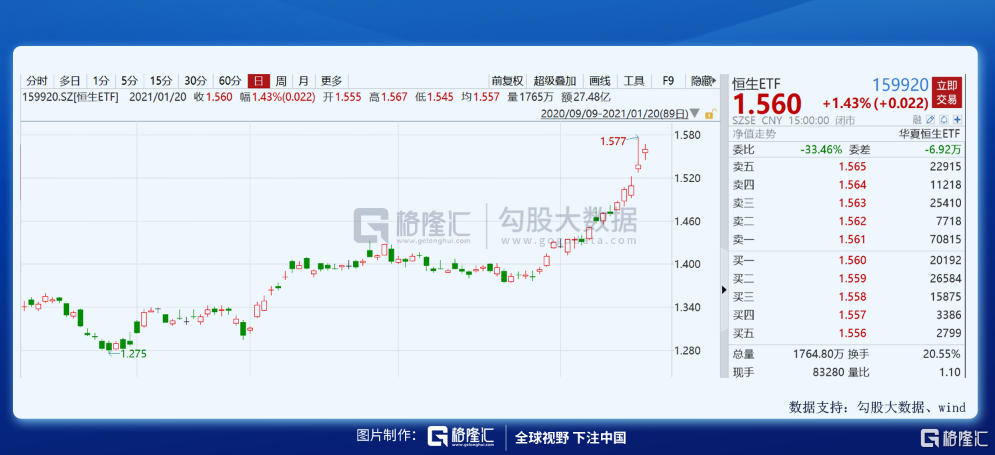Select the 月 monthly tab
The height and width of the screenshot is (455, 995).
[303, 81]
